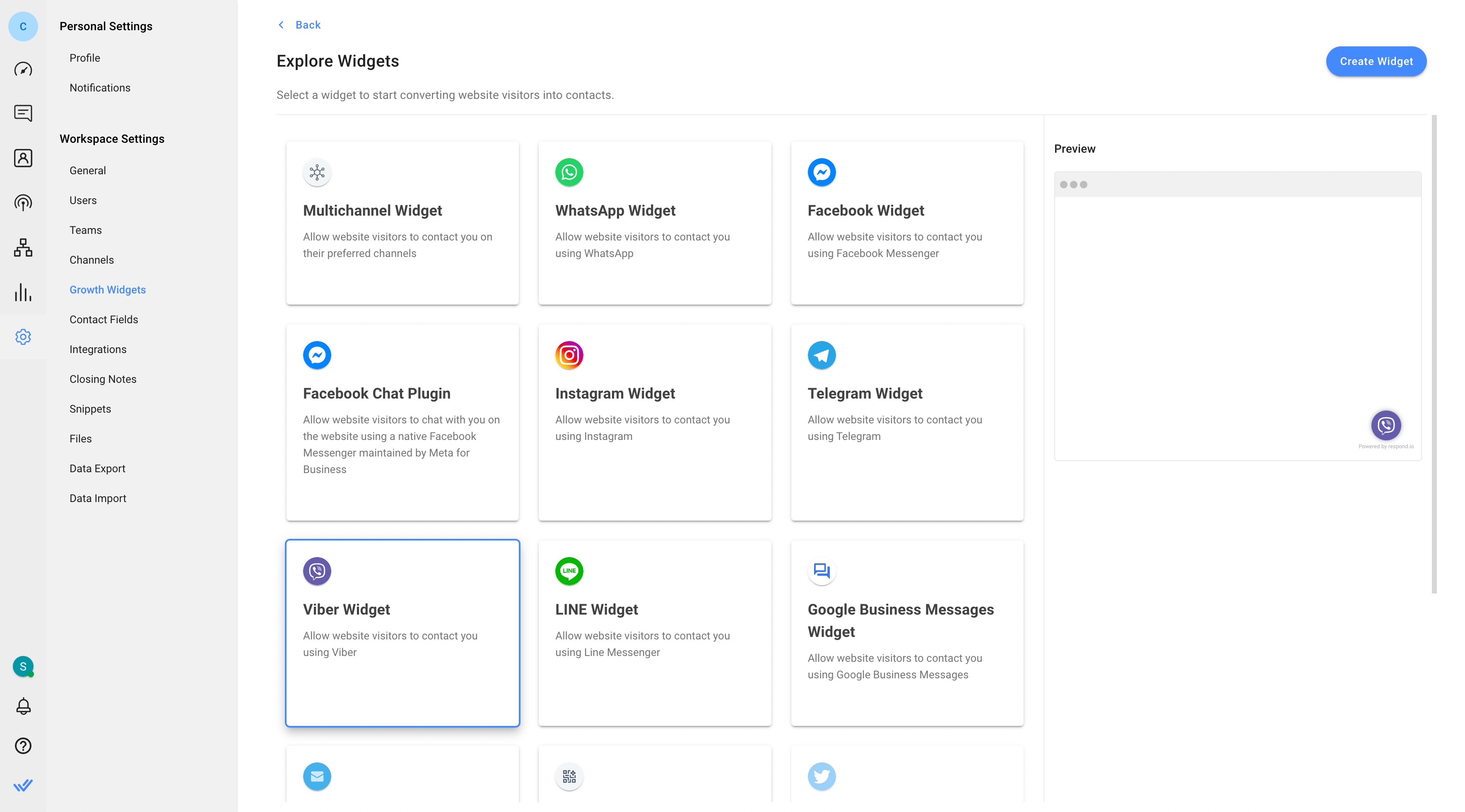Viewport: 1465px width, 812px height.
Task: Open the Channels settings section
Action: pos(91,260)
